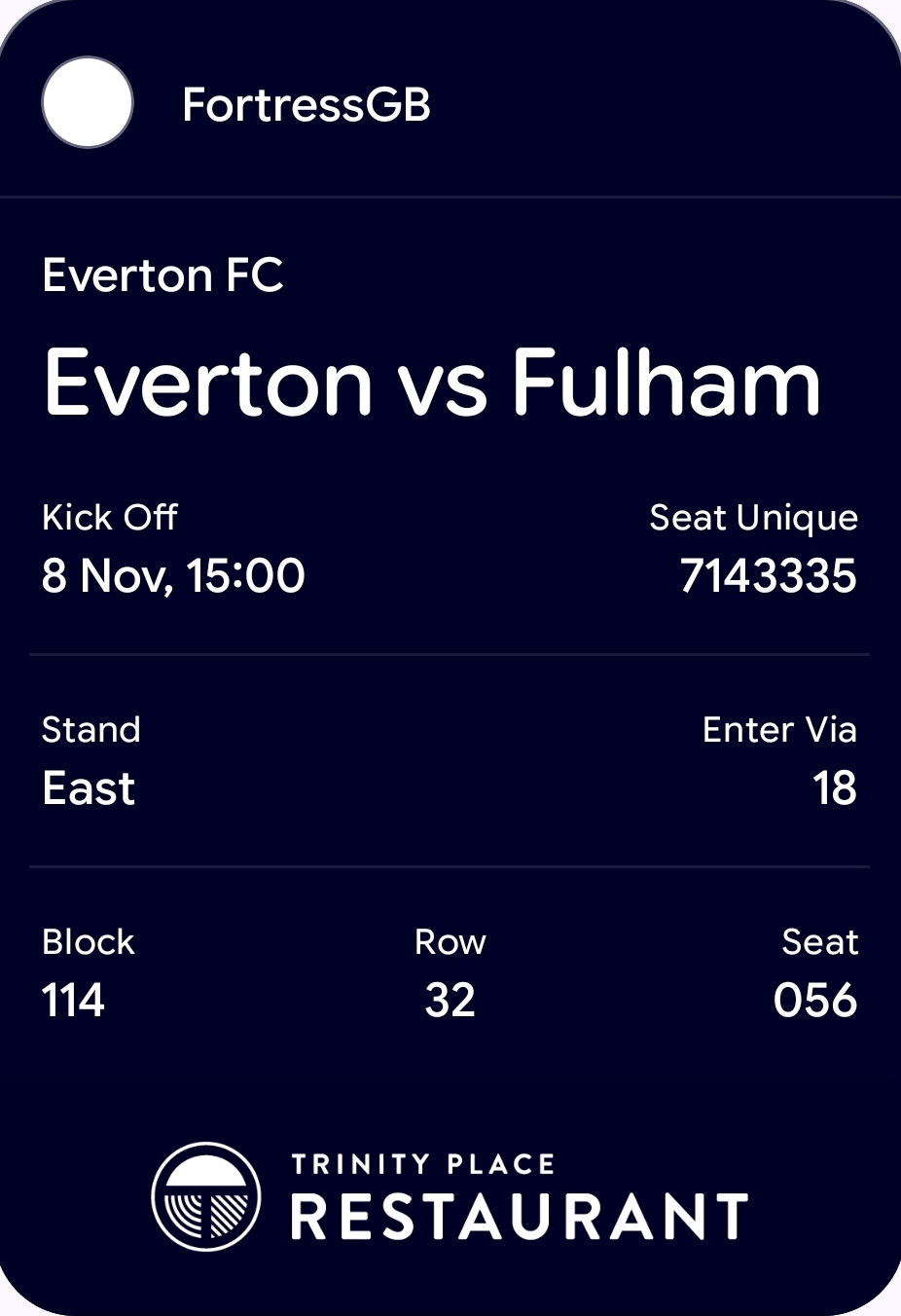Click the Row label

pyautogui.click(x=450, y=942)
